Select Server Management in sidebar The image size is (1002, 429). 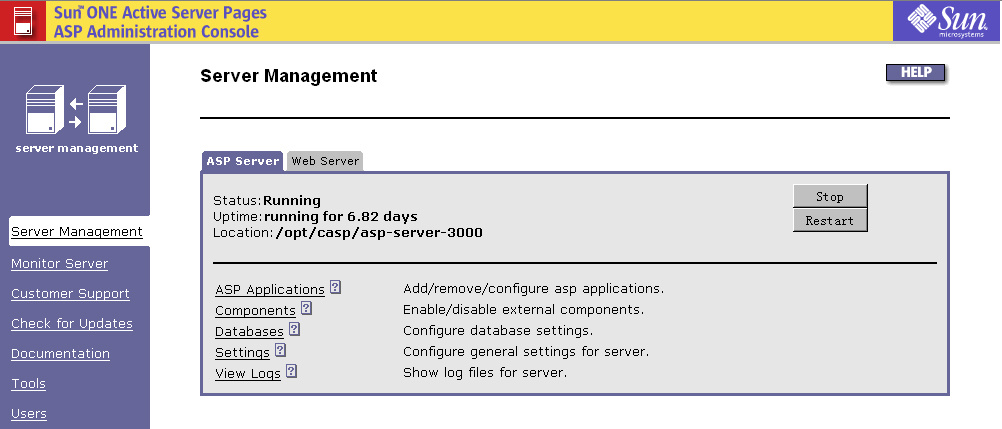coord(77,231)
